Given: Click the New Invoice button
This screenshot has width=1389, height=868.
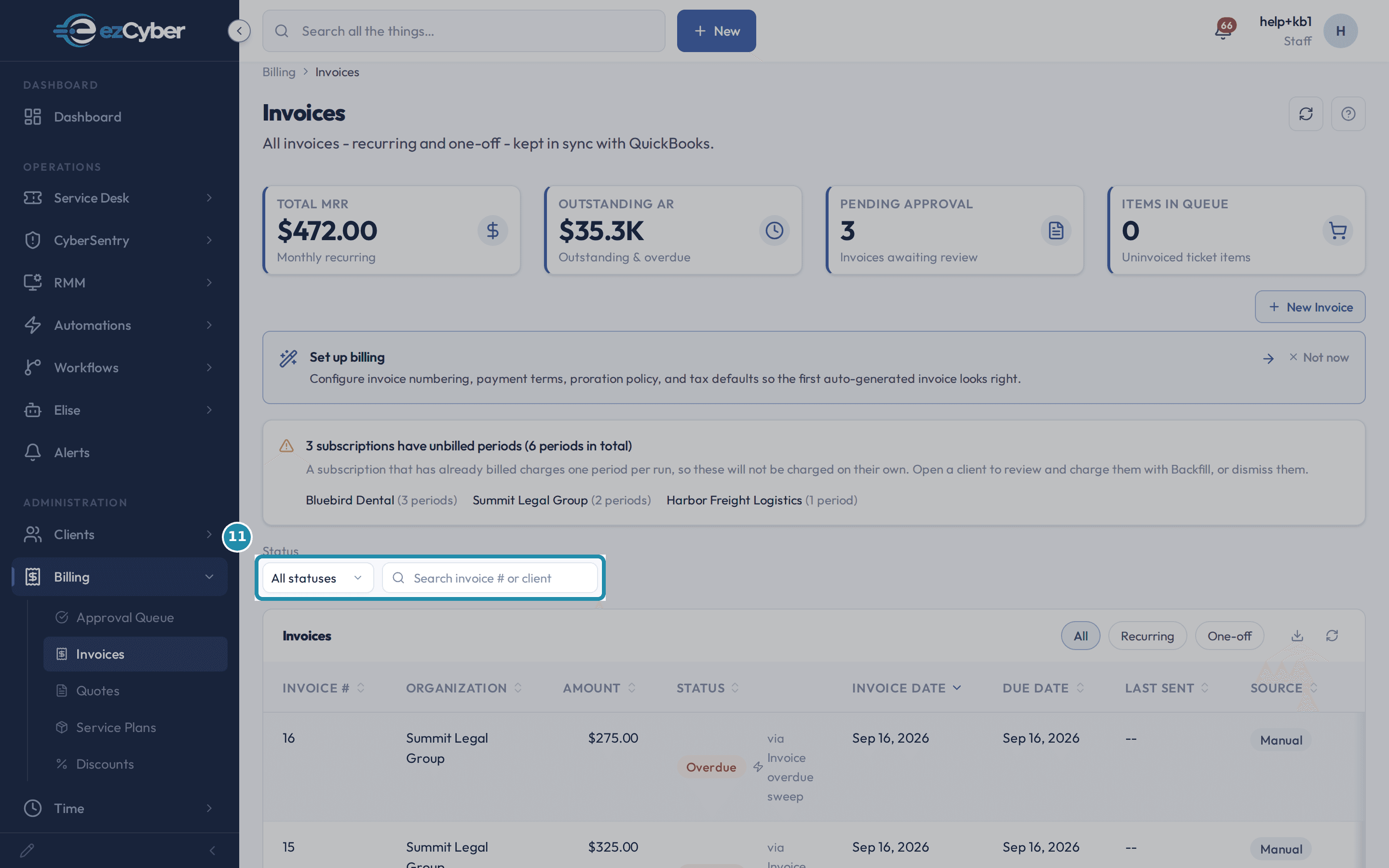Looking at the screenshot, I should click(x=1310, y=307).
